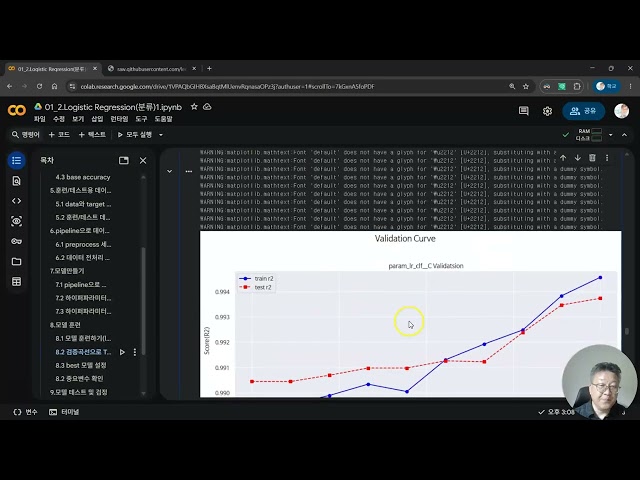Open the Run all dropdown arrow

click(x=161, y=135)
